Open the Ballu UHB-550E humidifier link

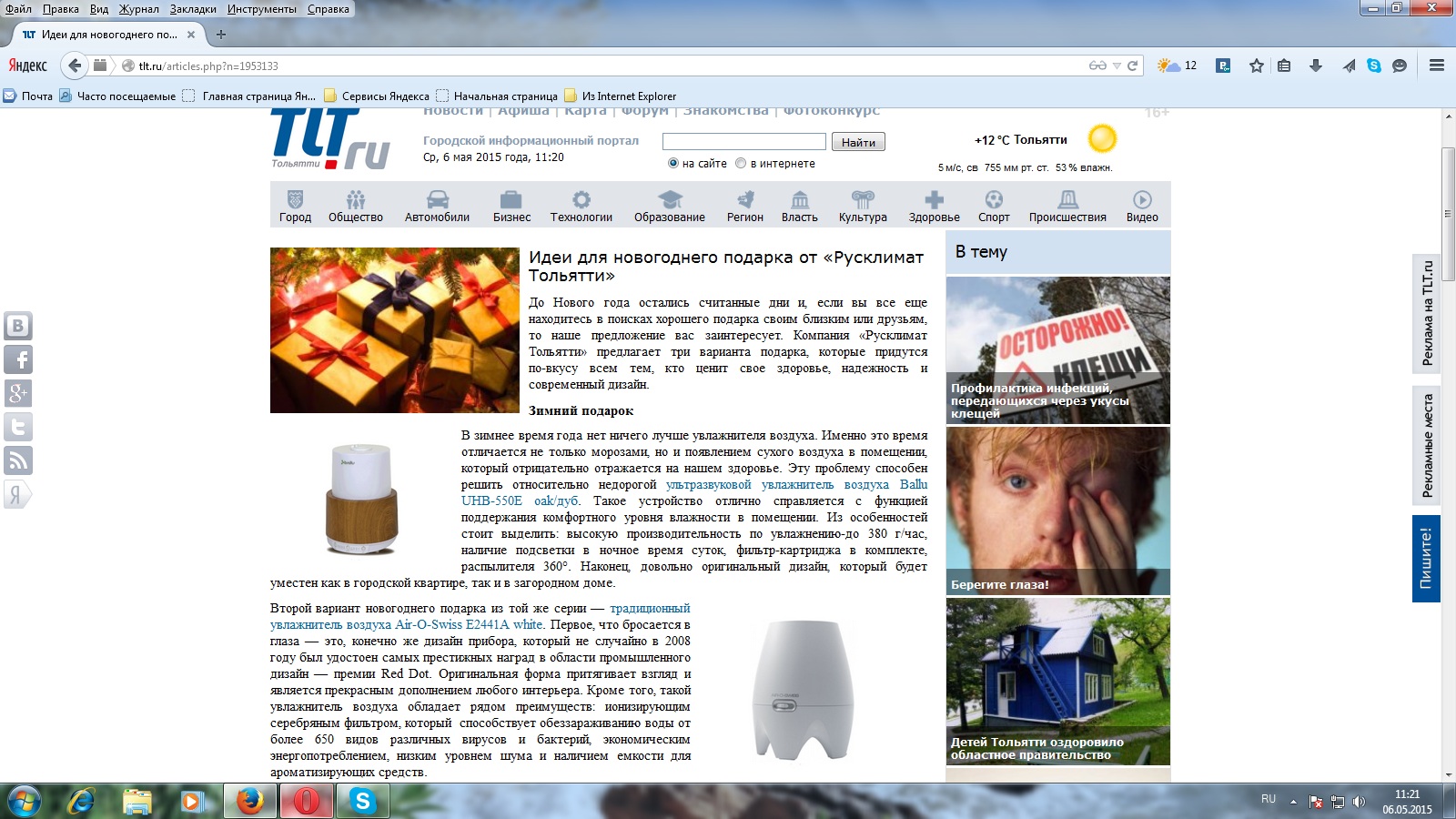[x=694, y=492]
